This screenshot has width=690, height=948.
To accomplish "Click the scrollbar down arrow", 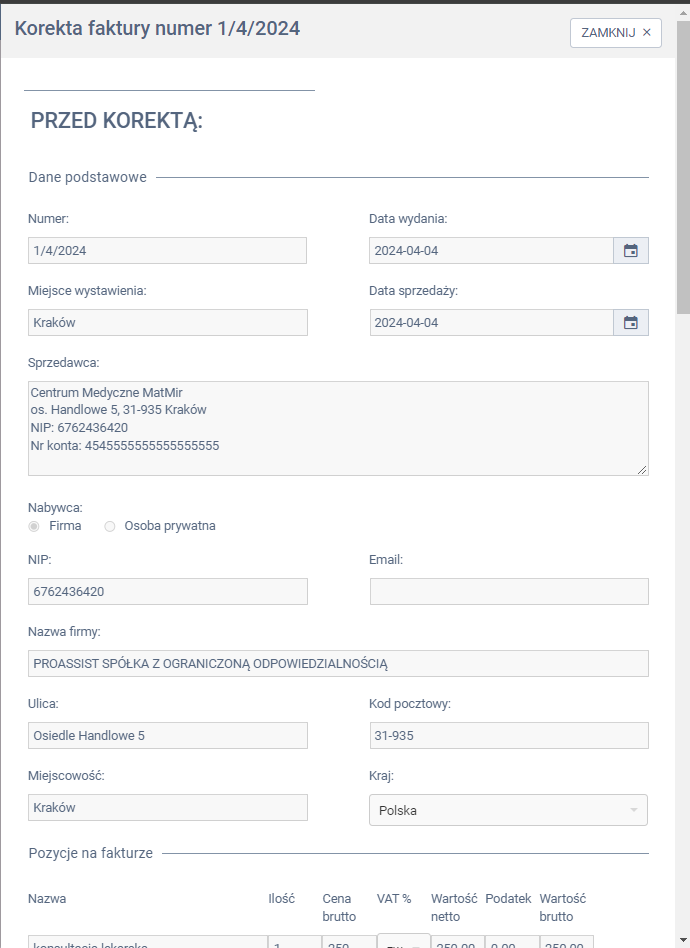I will coord(683,940).
